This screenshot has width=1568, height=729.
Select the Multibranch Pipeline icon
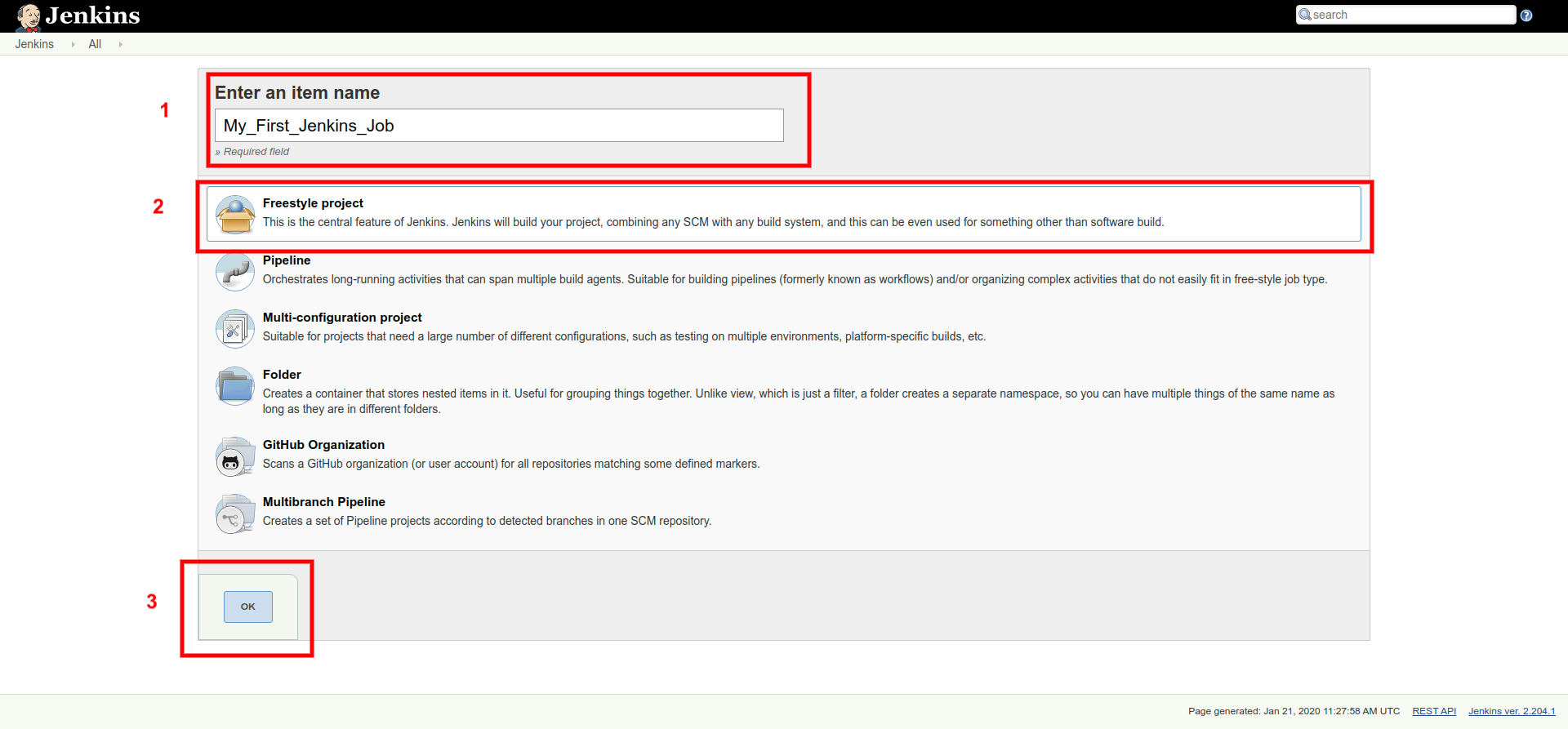(235, 513)
